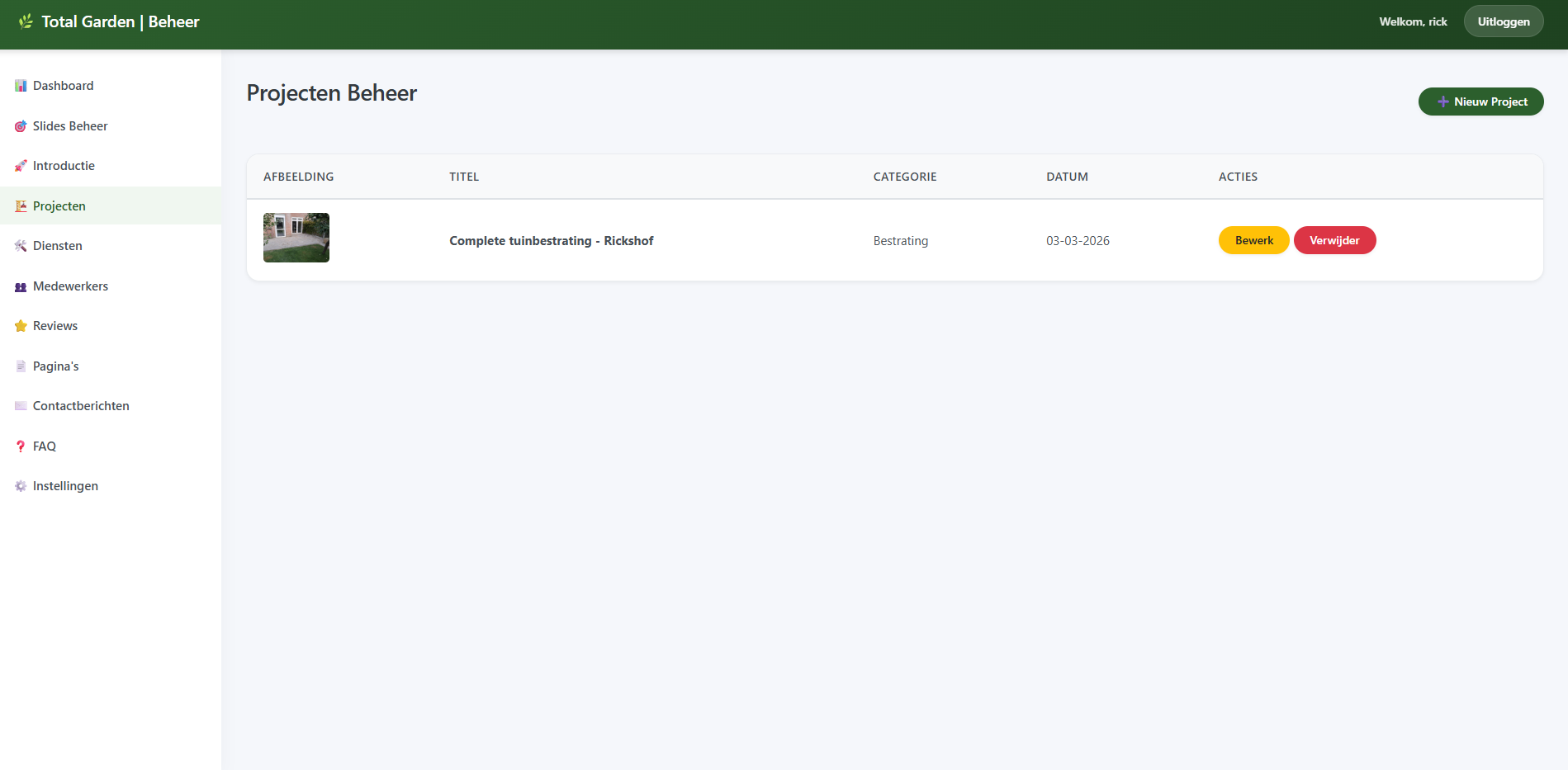This screenshot has height=770, width=1568.
Task: Open Instellingen settings page
Action: click(x=111, y=486)
